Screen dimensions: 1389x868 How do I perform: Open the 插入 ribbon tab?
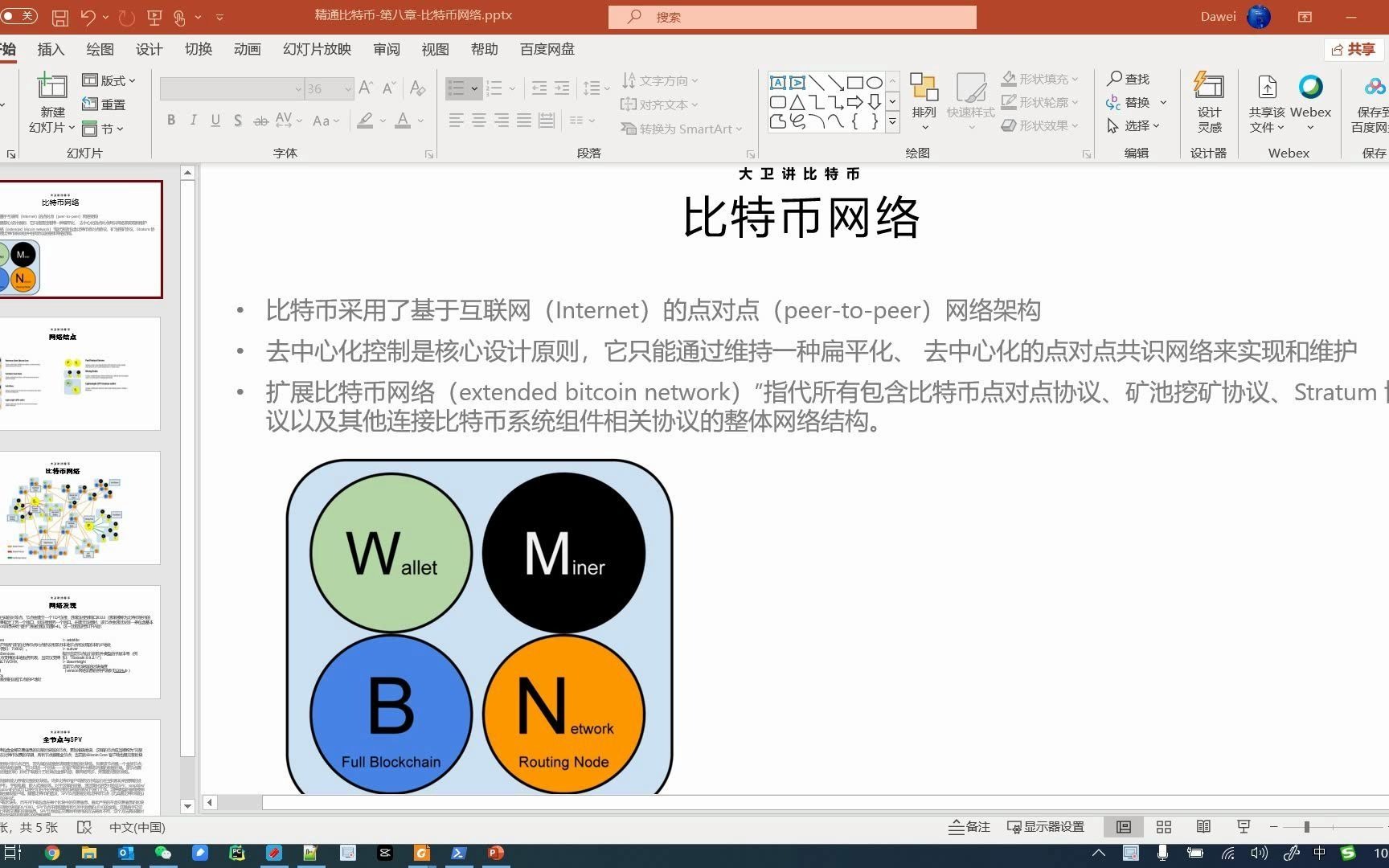[51, 49]
